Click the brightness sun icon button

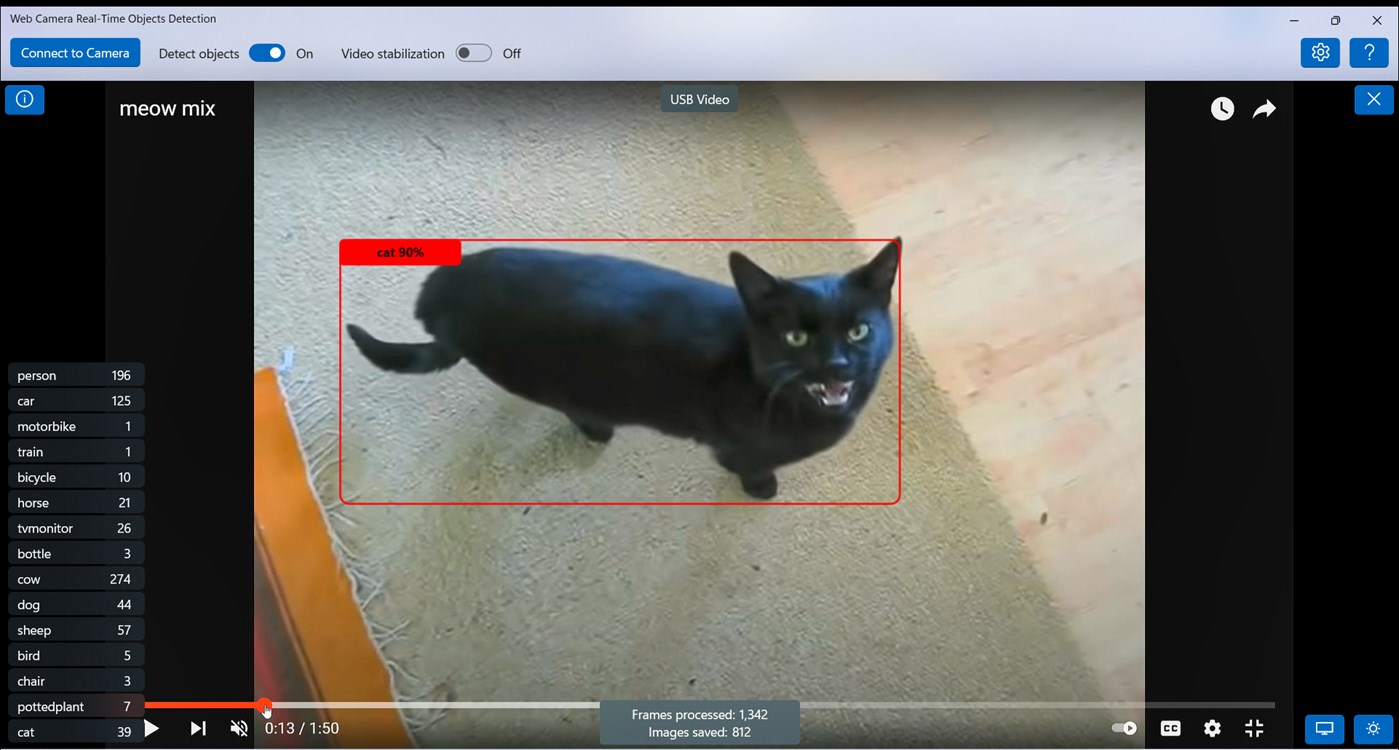click(x=1374, y=729)
